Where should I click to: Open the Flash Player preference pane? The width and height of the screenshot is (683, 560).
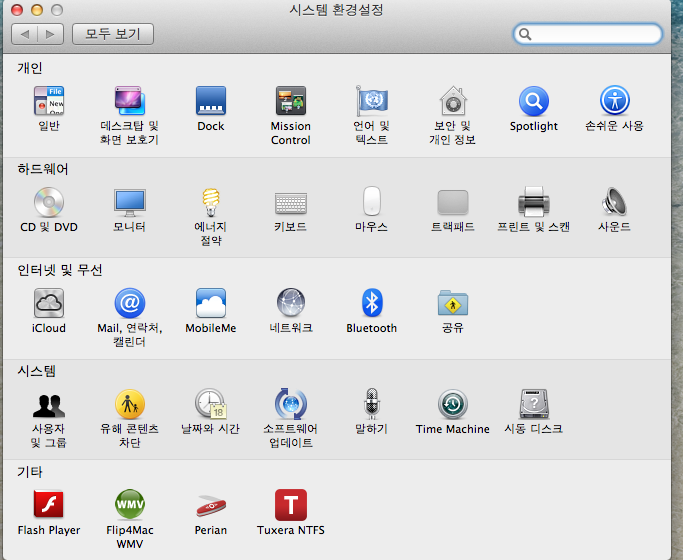pos(49,504)
